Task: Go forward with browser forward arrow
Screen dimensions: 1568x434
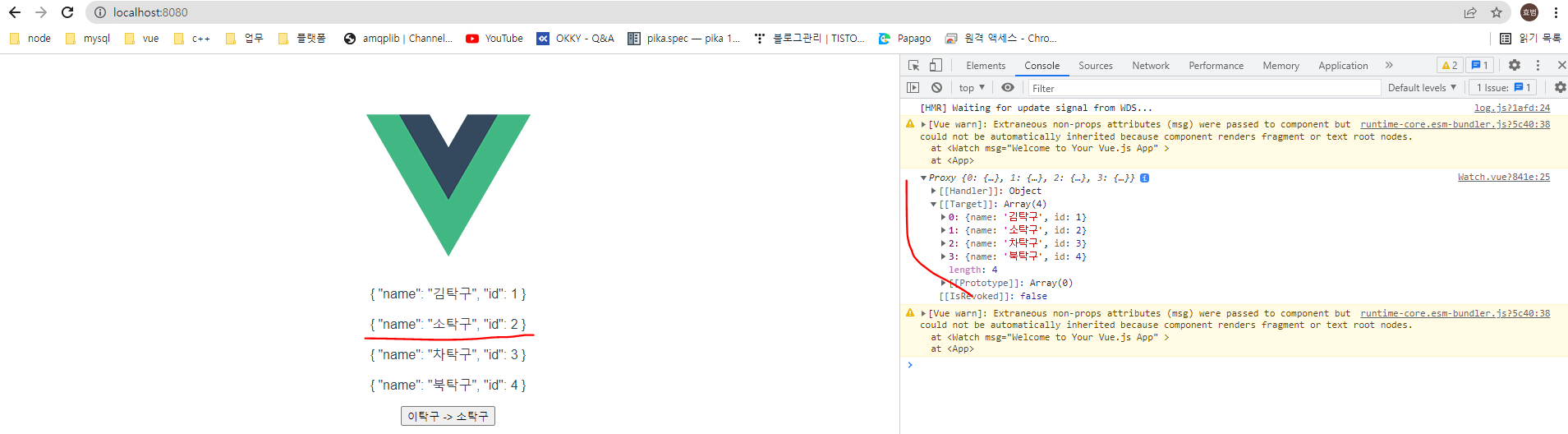Action: (41, 12)
